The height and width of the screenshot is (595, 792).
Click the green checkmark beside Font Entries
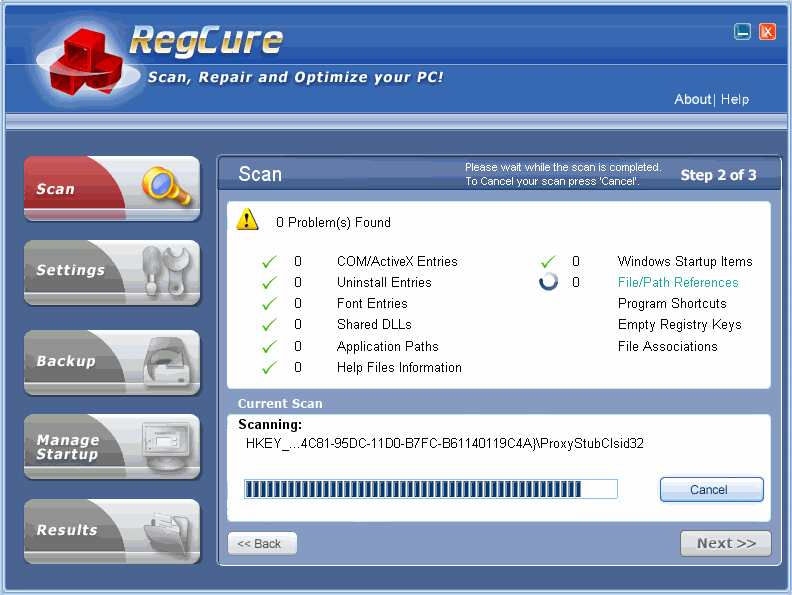click(x=269, y=304)
